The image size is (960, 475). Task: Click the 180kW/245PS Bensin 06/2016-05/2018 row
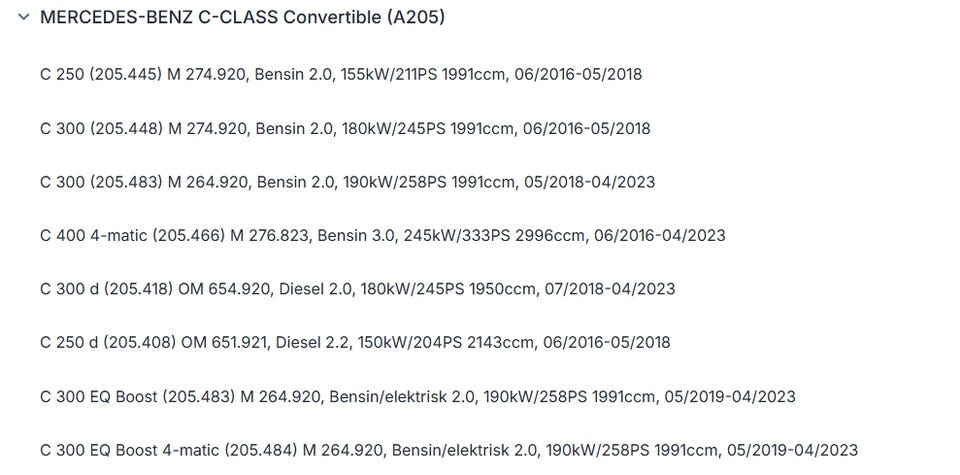(x=345, y=129)
